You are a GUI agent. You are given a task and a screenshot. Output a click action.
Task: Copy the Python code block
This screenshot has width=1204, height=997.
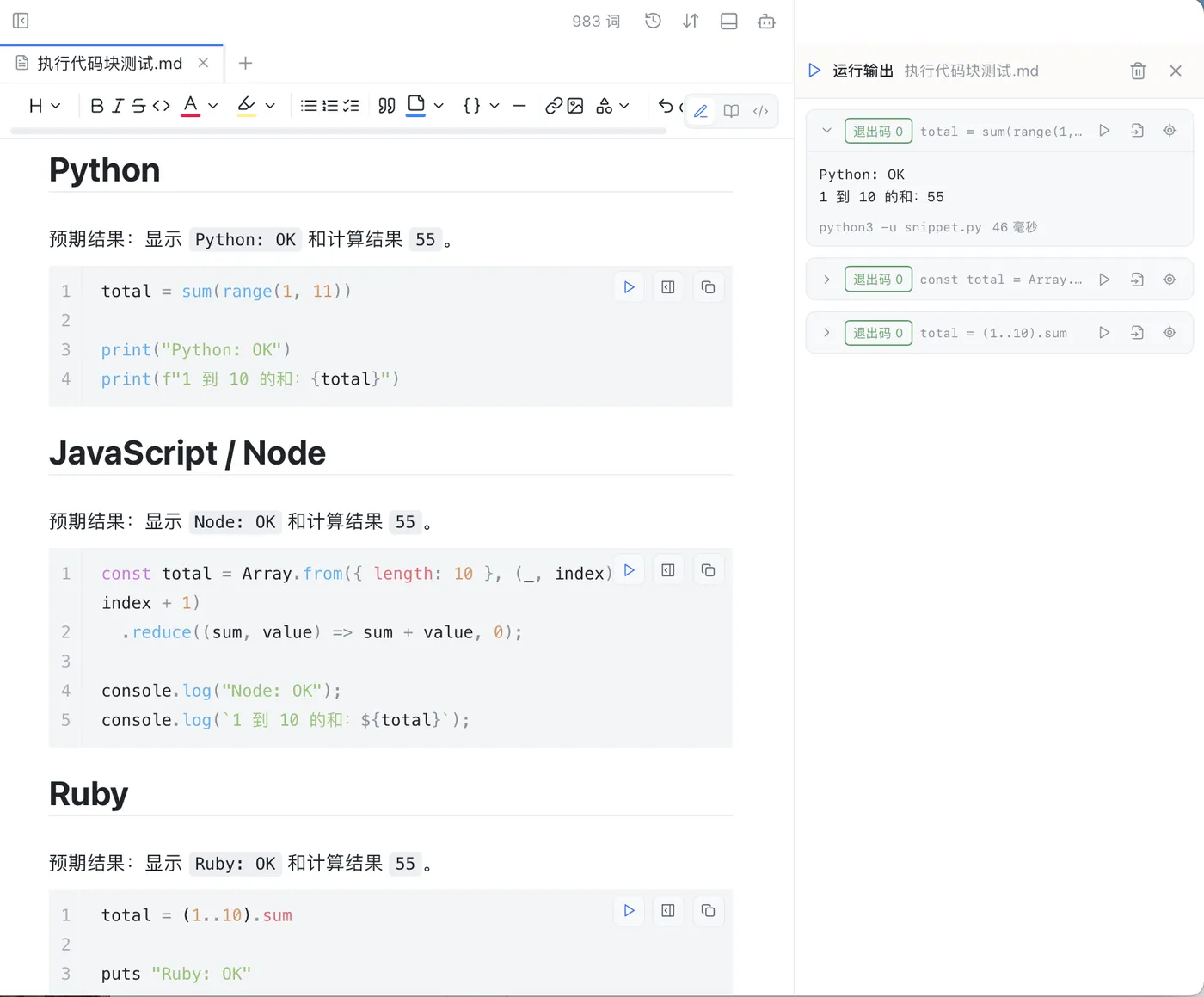708,287
